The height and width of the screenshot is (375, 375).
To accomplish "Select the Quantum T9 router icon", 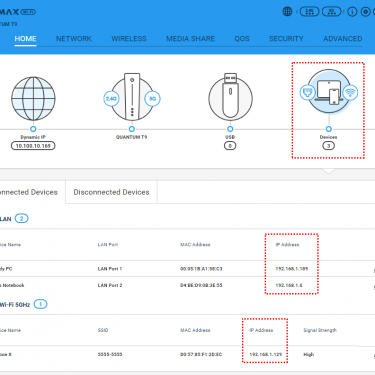I will [132, 97].
